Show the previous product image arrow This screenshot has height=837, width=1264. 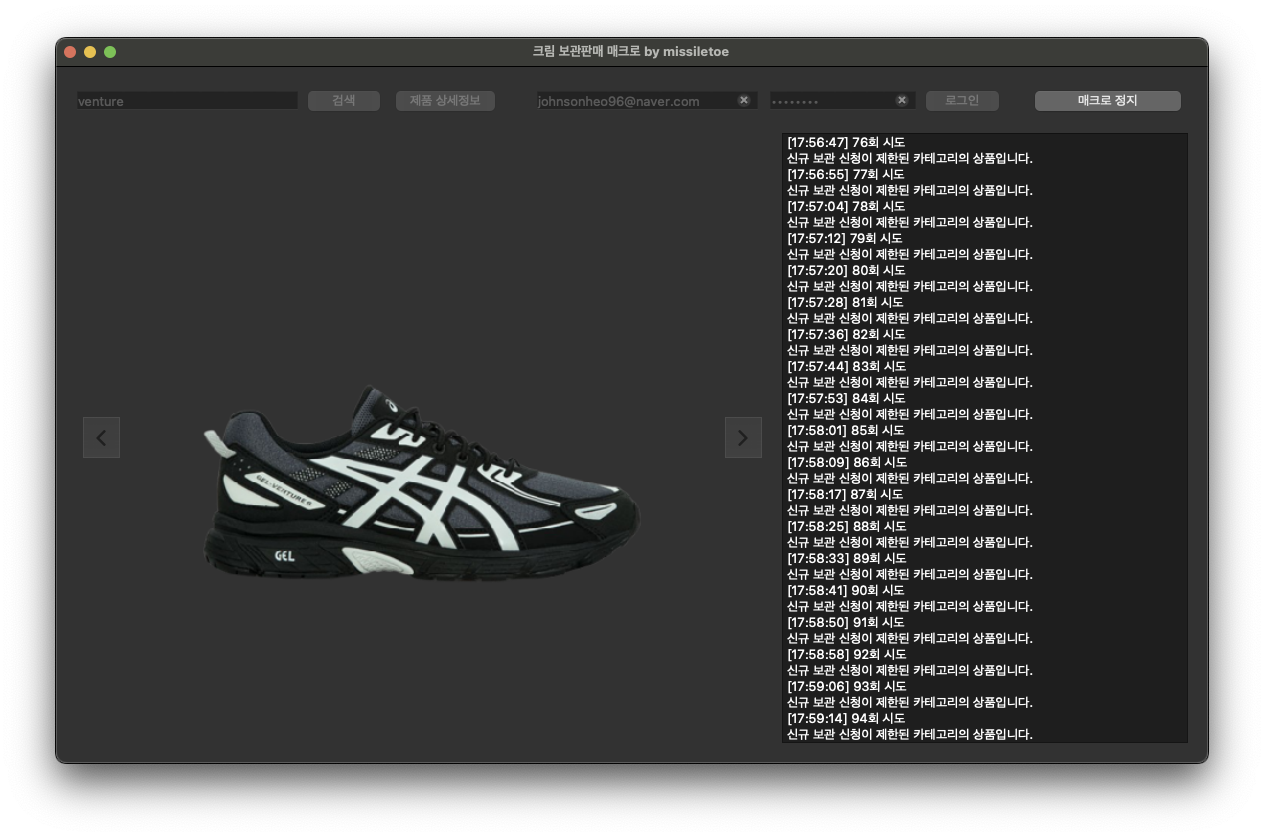coord(101,437)
